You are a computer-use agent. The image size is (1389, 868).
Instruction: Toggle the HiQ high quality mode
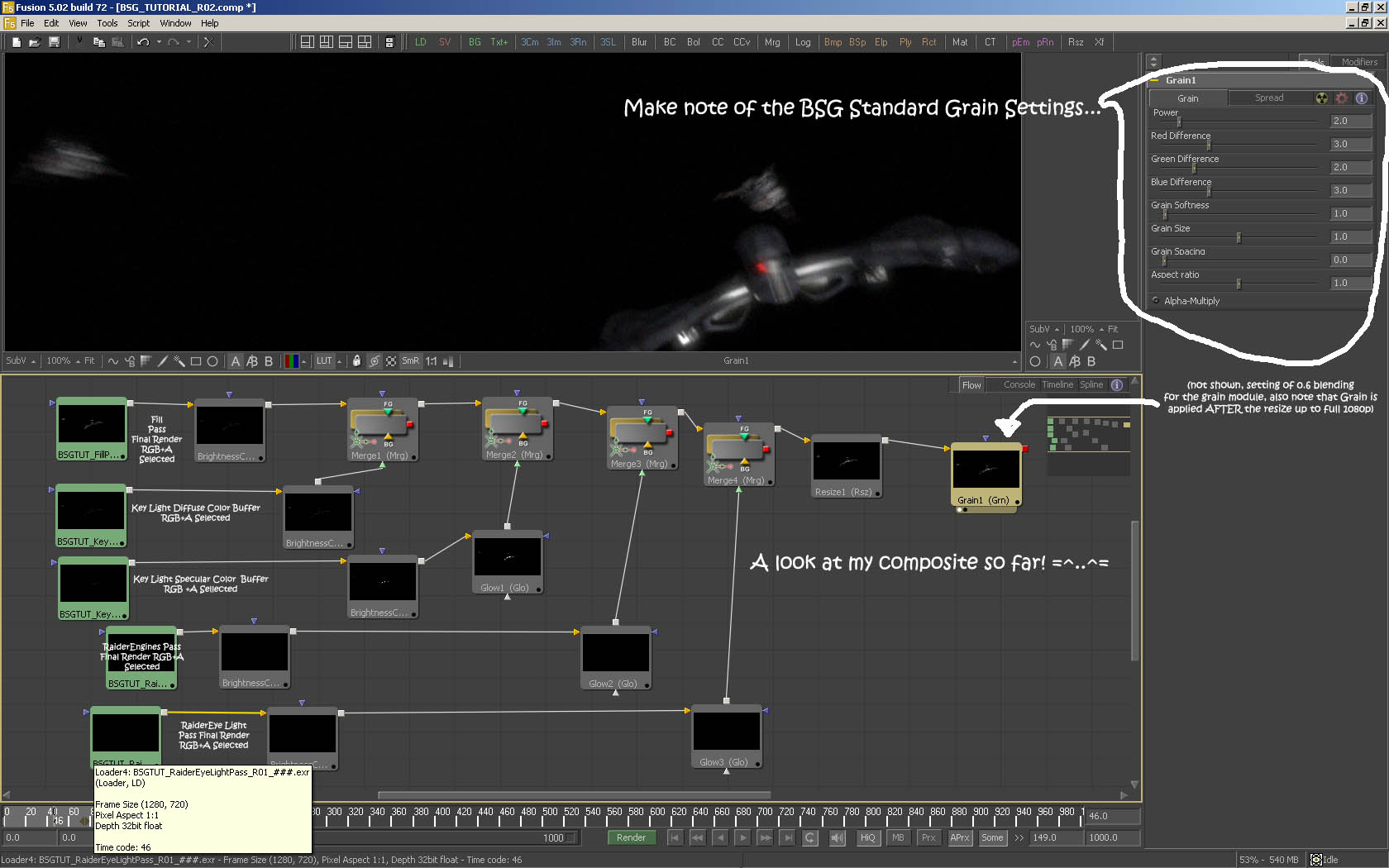tap(867, 837)
